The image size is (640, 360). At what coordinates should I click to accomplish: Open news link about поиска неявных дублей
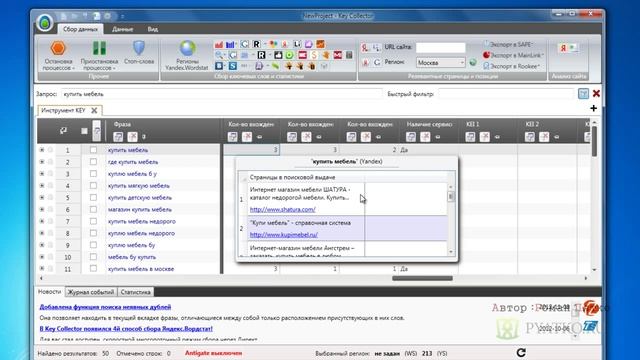click(x=105, y=307)
